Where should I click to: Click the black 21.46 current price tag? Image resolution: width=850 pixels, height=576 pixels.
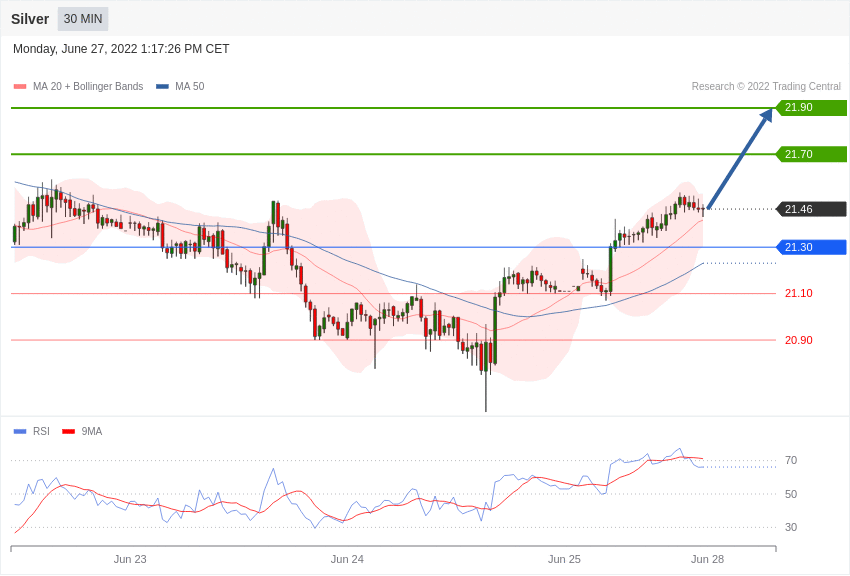pos(812,209)
